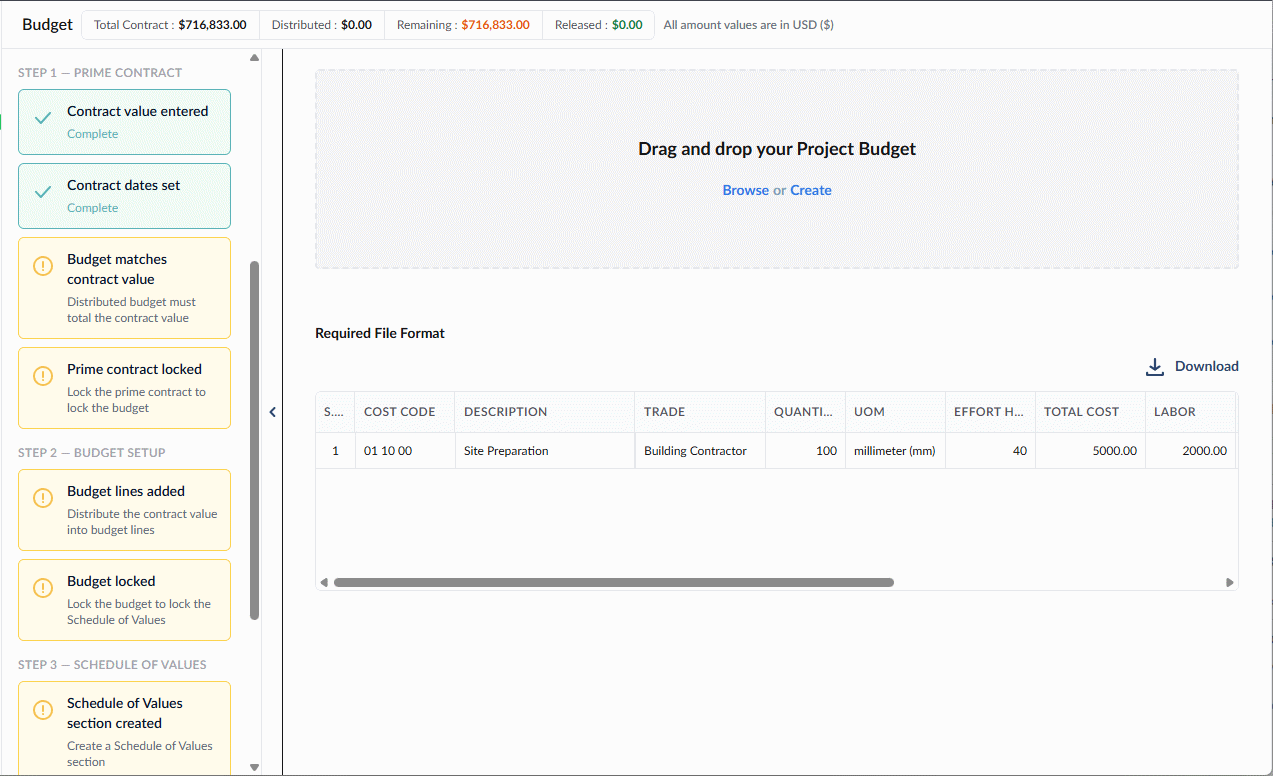Click 'Required File Format' heading
The image size is (1273, 776).
tap(380, 333)
